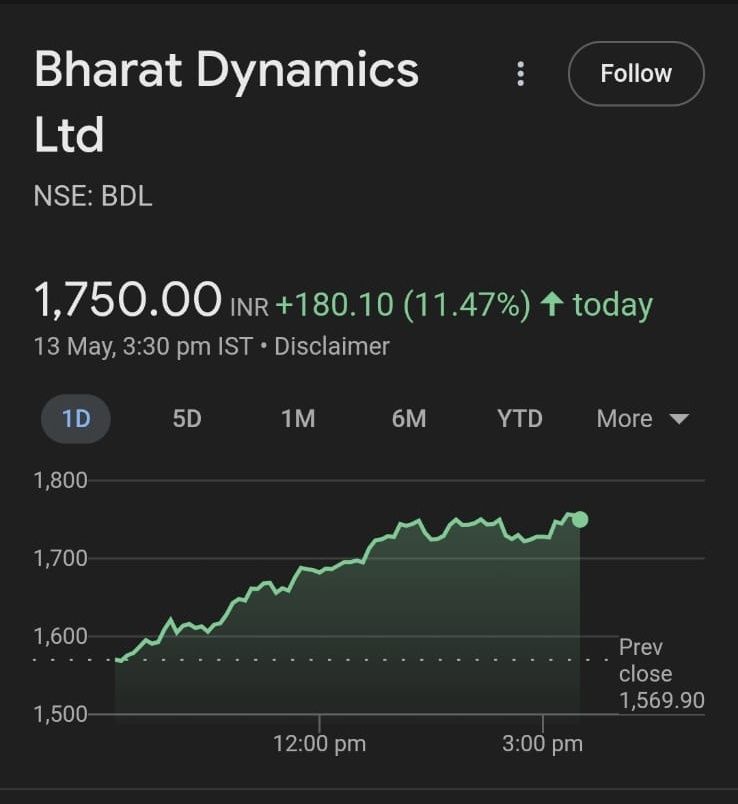The width and height of the screenshot is (738, 804).
Task: Click the Prev close 1,569.90 label
Action: pos(662,674)
